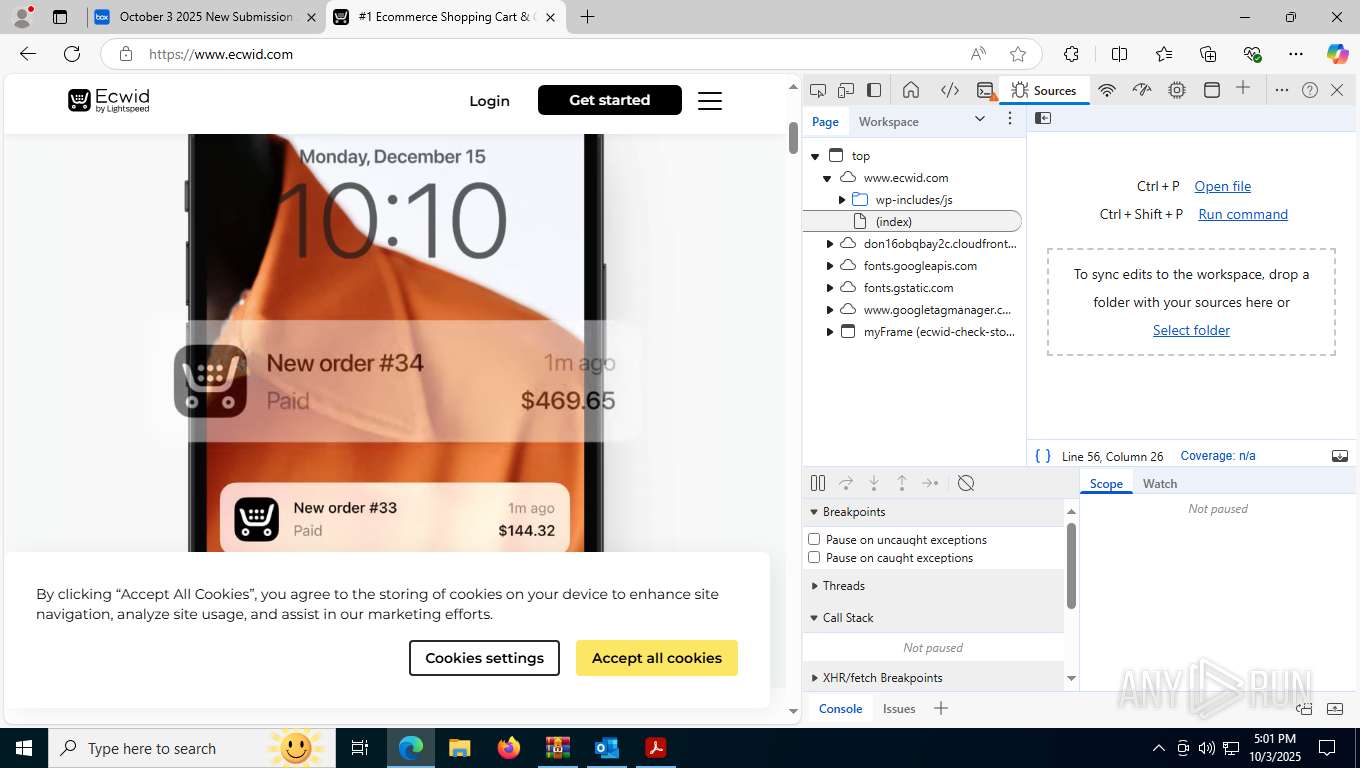This screenshot has height=768, width=1360.
Task: Select the Console drawer tab
Action: [840, 708]
